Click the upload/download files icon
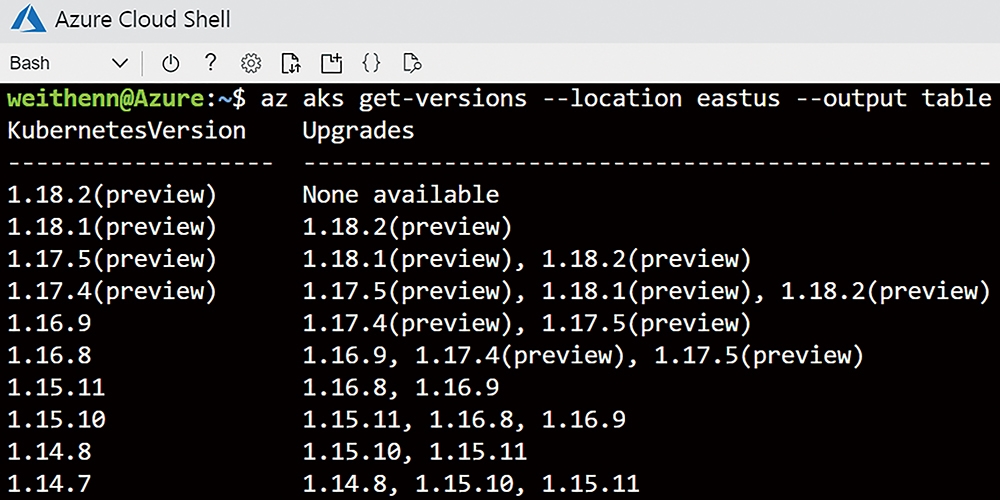The height and width of the screenshot is (500, 1000). coord(291,63)
